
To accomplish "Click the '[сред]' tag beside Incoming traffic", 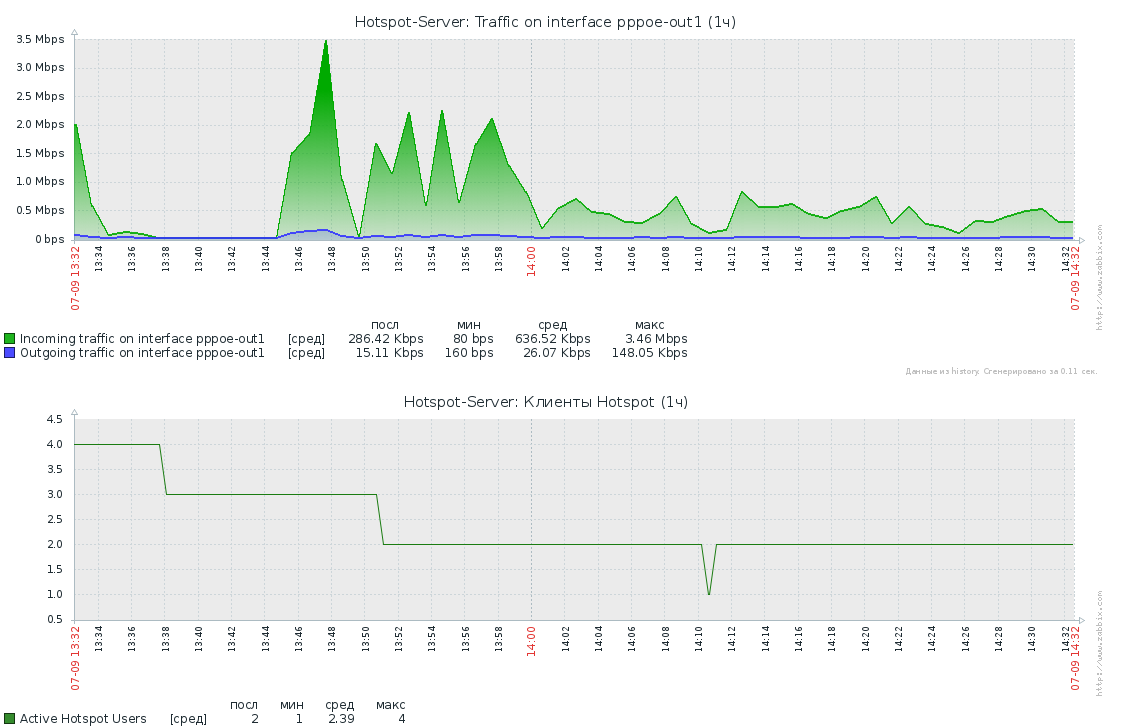I will pyautogui.click(x=307, y=339).
